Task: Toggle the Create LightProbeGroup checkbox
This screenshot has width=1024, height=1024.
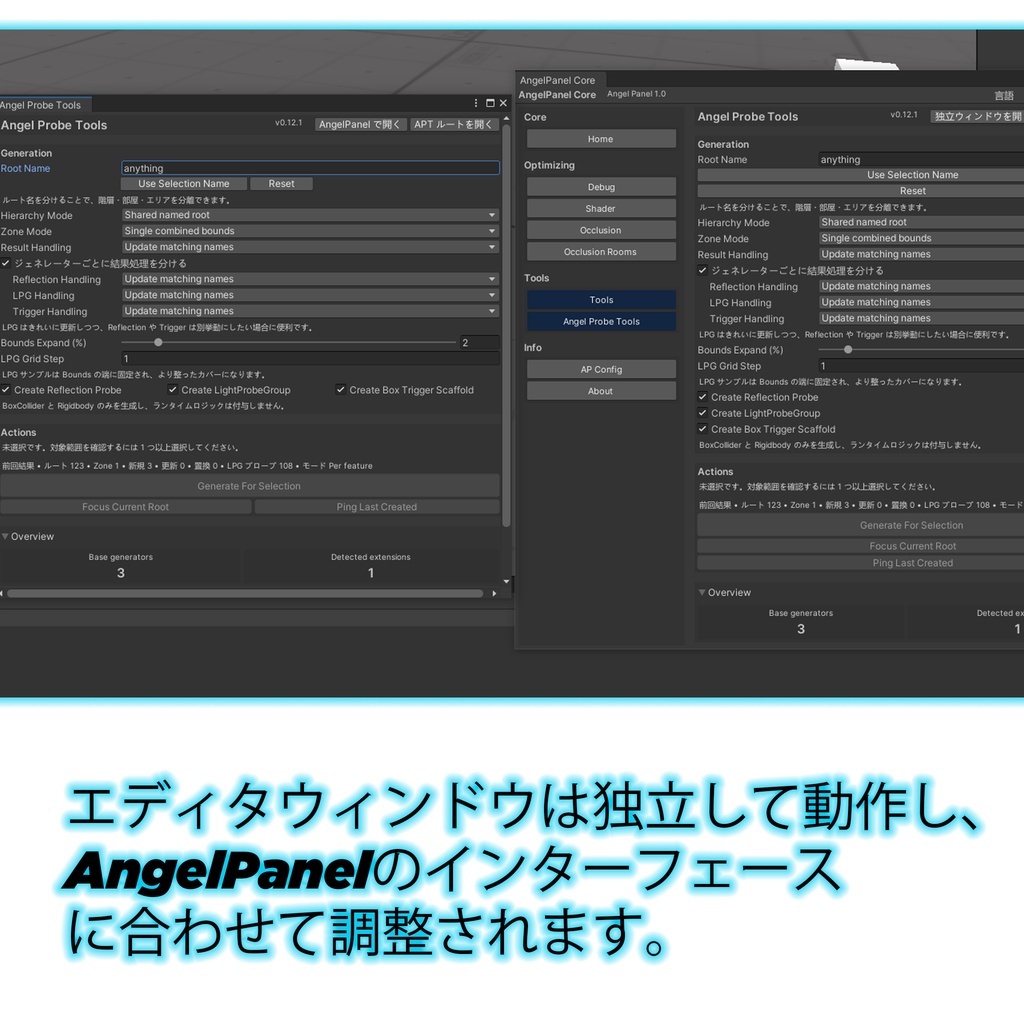Action: point(172,390)
